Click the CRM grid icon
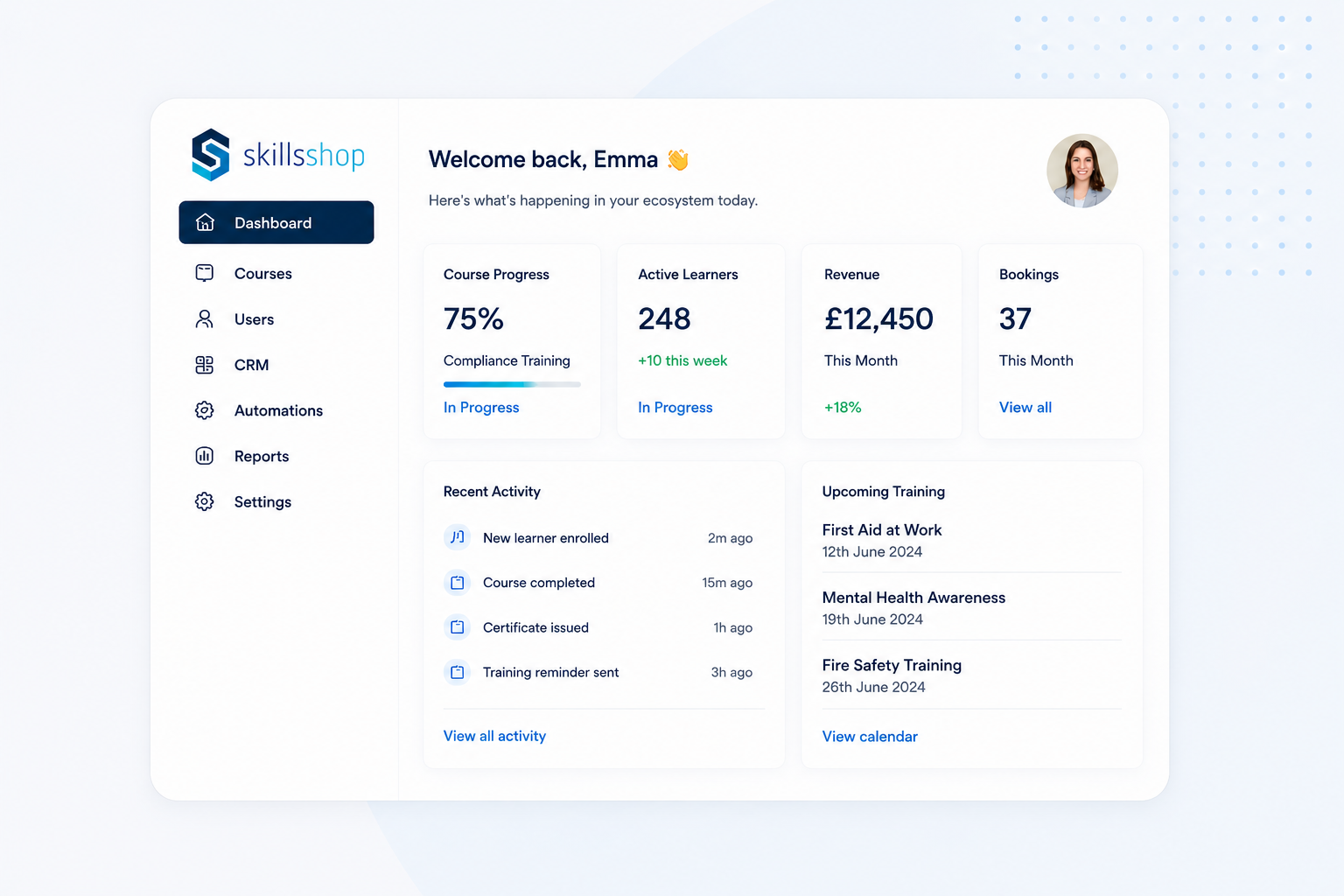 (205, 365)
